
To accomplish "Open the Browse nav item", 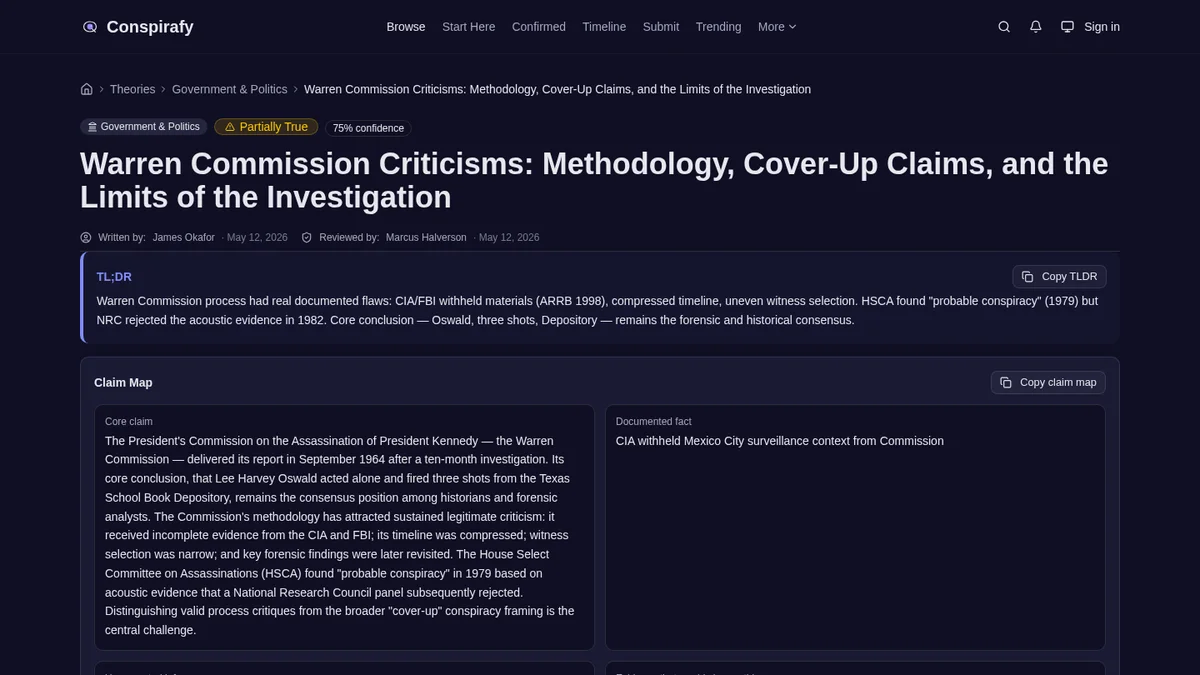I will point(406,27).
